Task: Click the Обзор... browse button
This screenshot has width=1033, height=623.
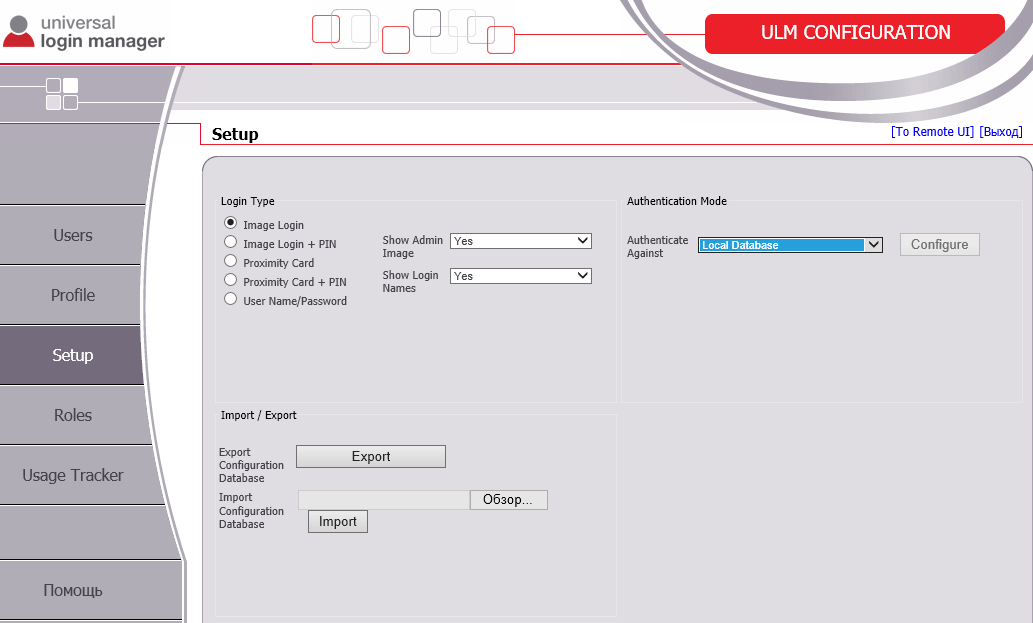Action: tap(508, 500)
